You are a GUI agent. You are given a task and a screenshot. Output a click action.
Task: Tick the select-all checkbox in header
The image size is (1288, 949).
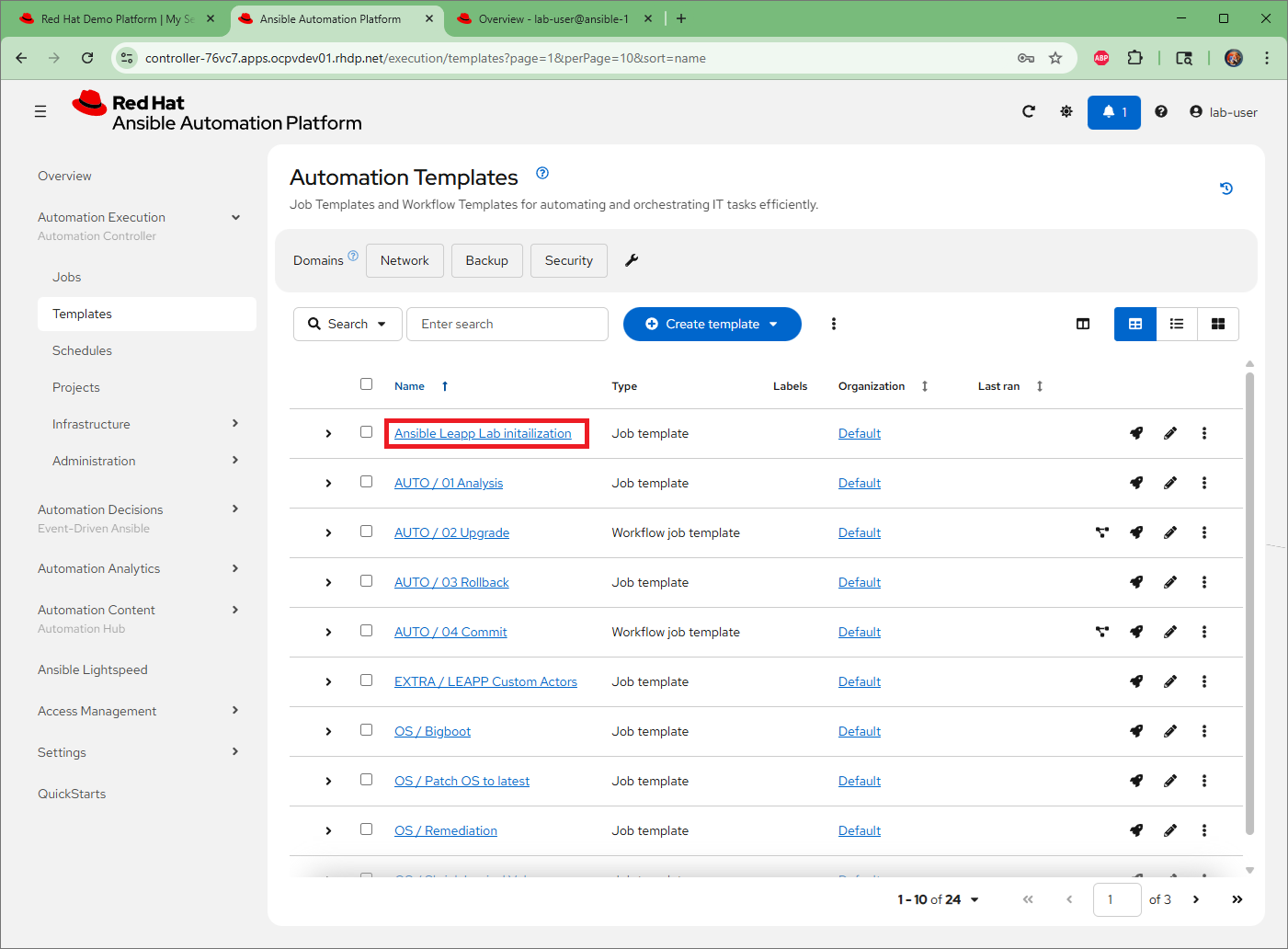pos(366,384)
